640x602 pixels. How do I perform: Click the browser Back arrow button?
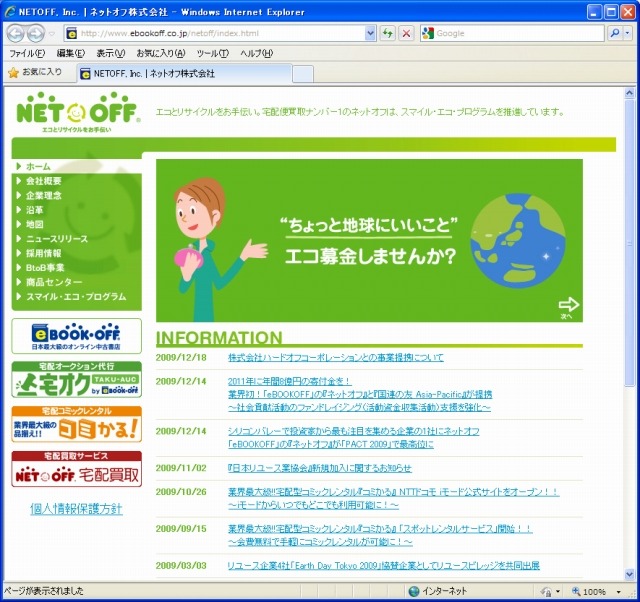[x=16, y=33]
